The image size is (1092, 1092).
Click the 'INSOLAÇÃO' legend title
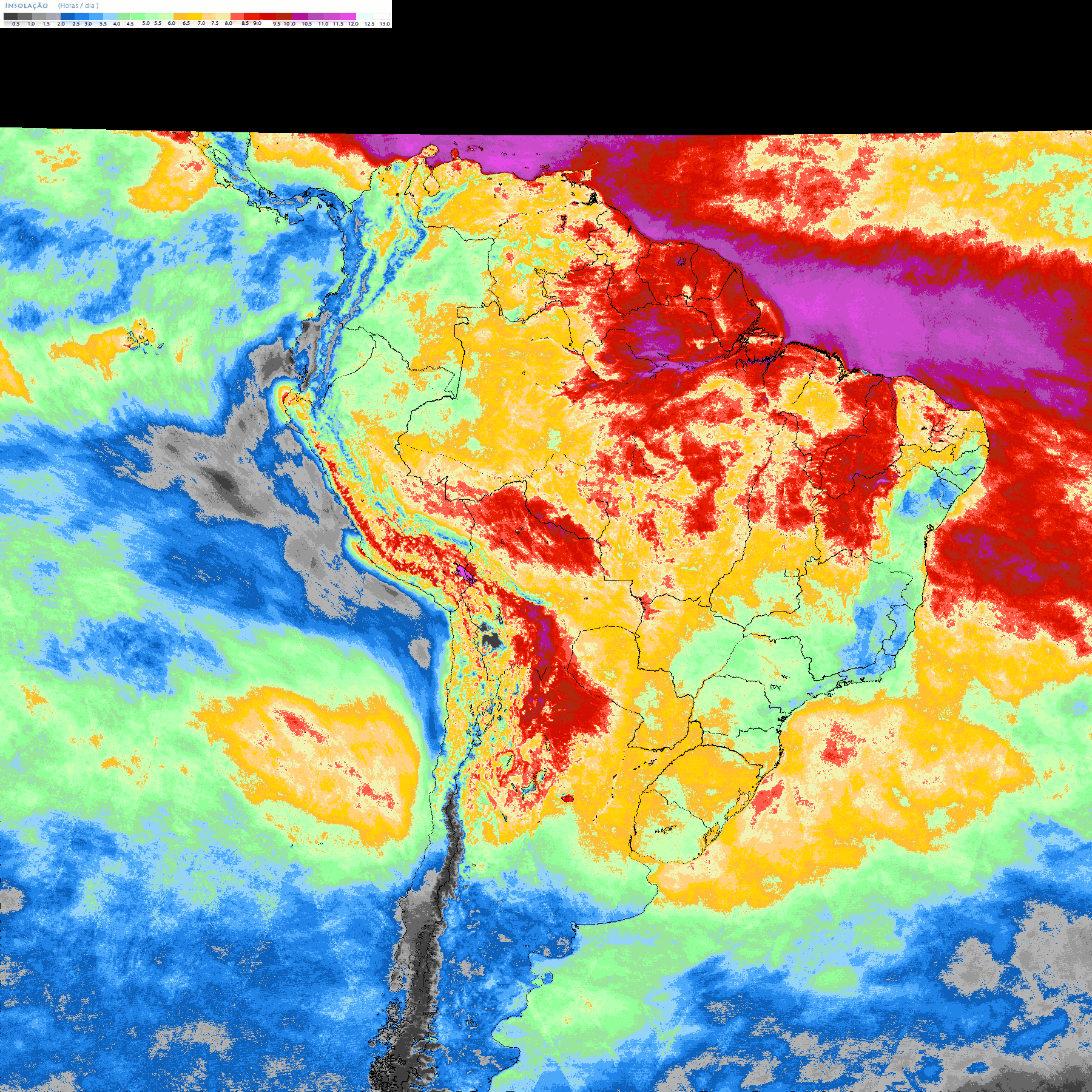(27, 5)
